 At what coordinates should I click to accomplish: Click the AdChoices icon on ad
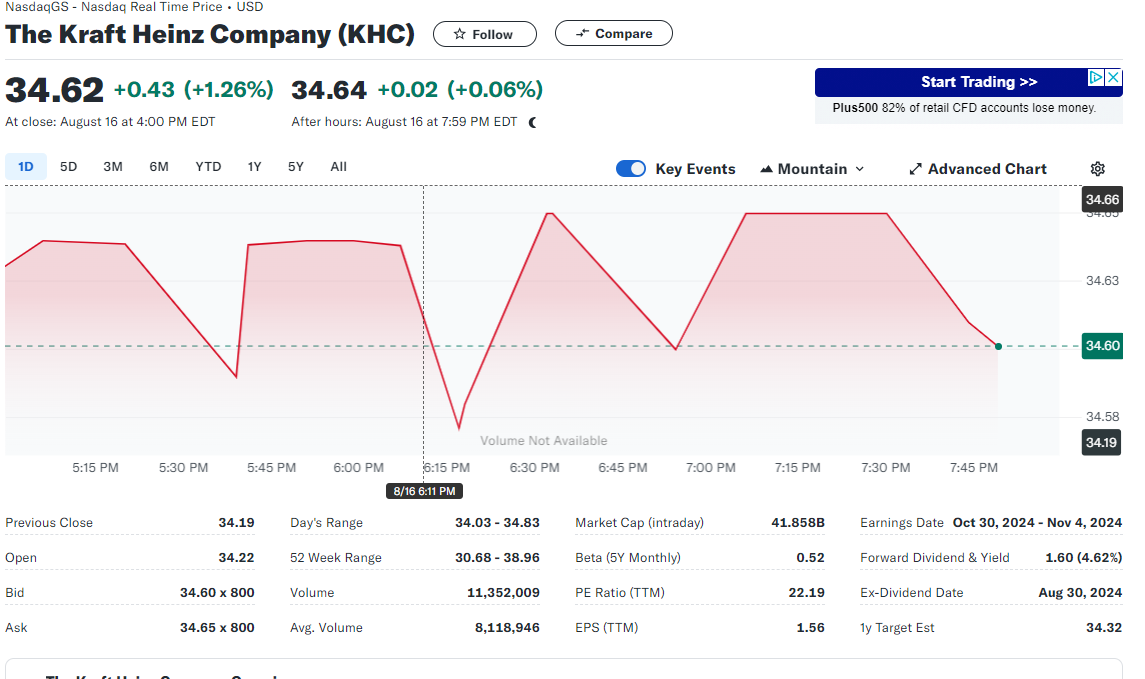tap(1096, 77)
